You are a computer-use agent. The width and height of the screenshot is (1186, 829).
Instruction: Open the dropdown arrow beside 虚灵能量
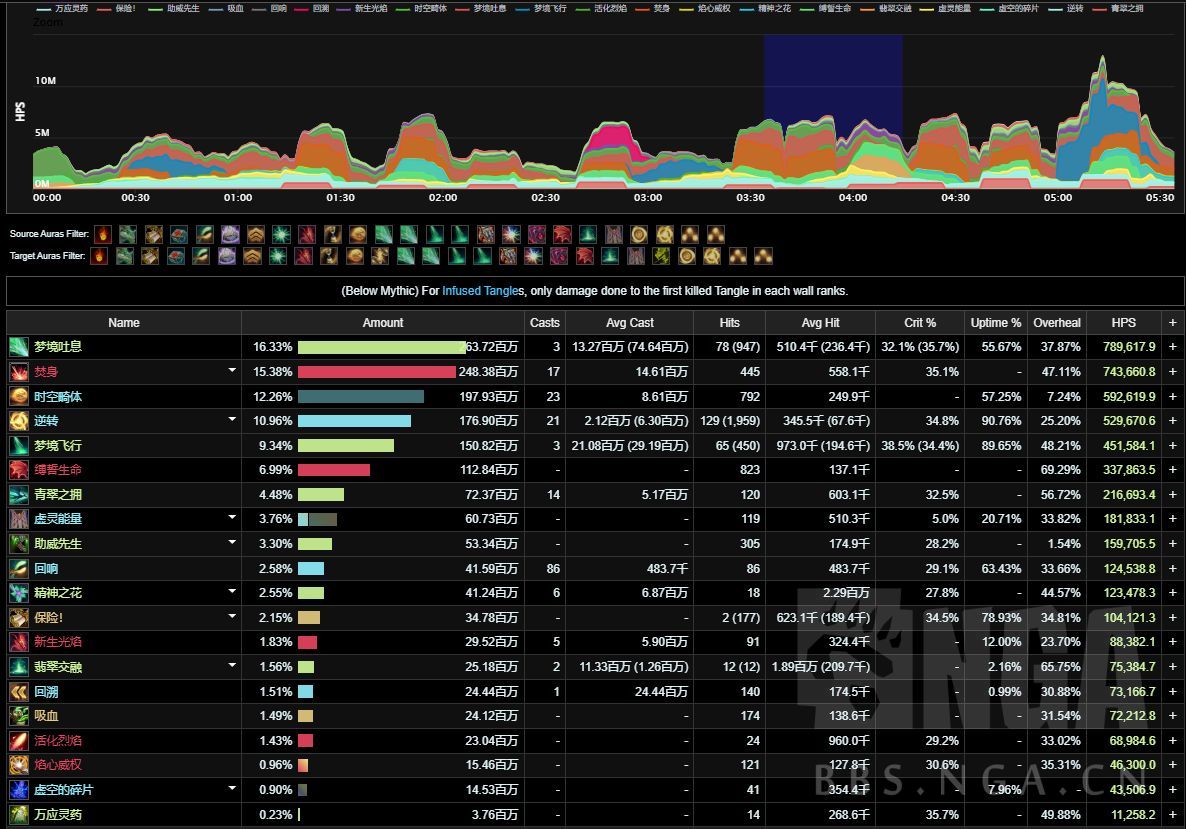[232, 518]
